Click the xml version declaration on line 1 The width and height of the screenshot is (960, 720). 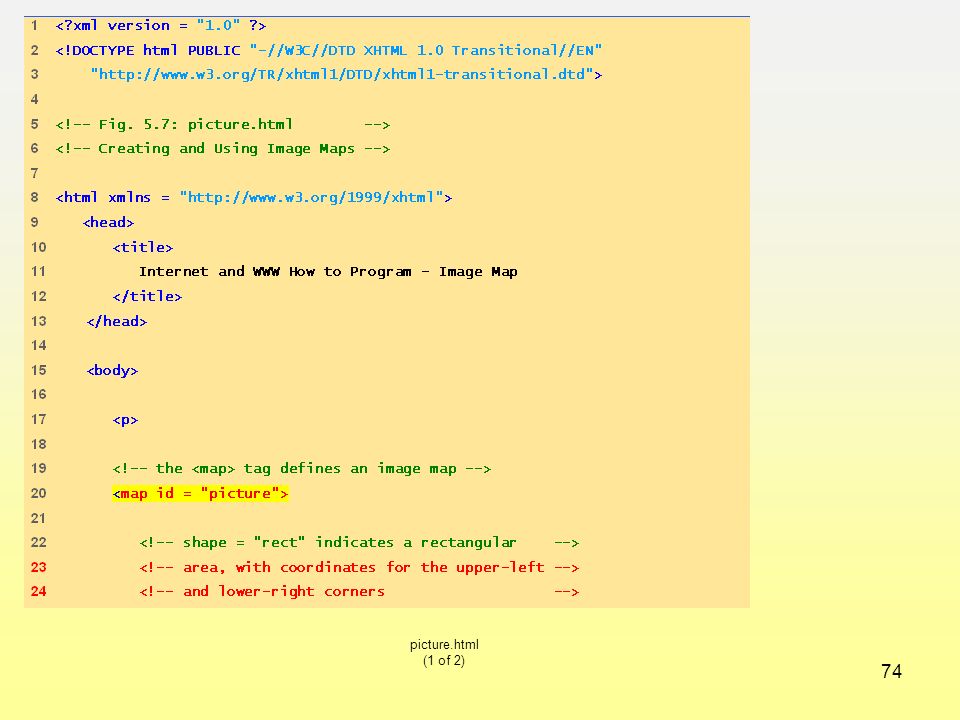click(x=160, y=26)
